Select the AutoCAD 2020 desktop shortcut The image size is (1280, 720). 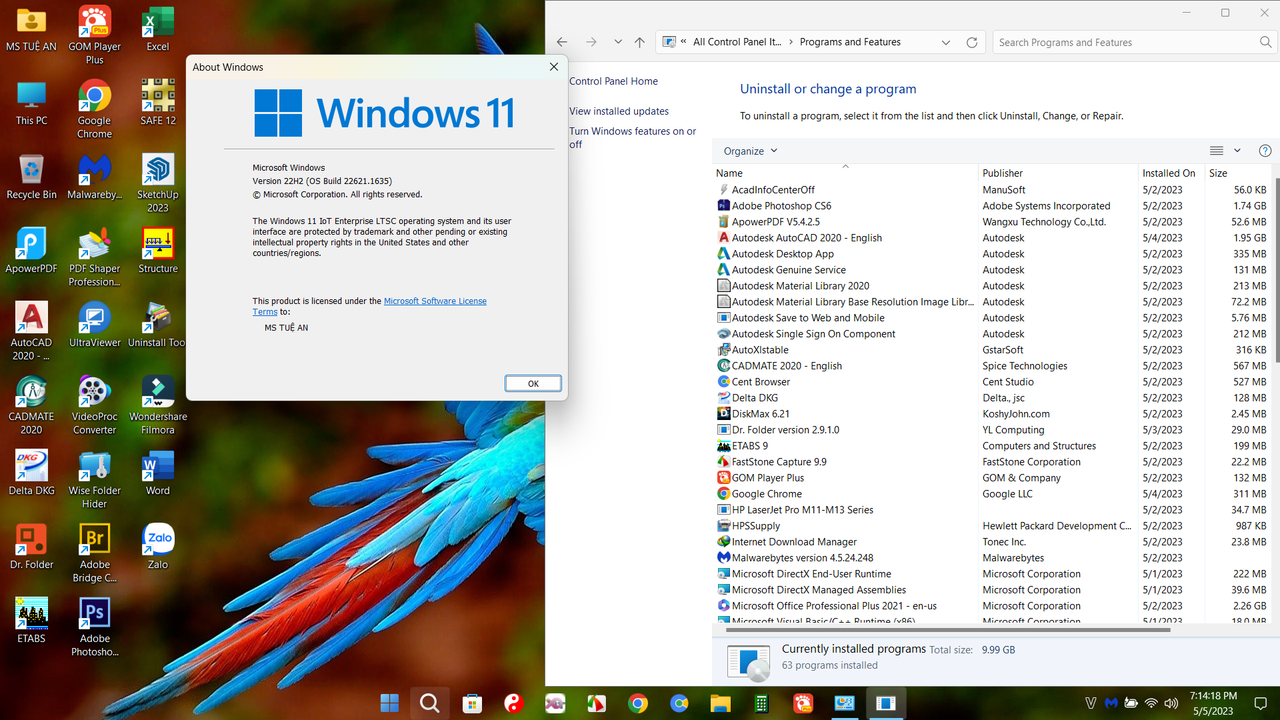[x=31, y=330]
